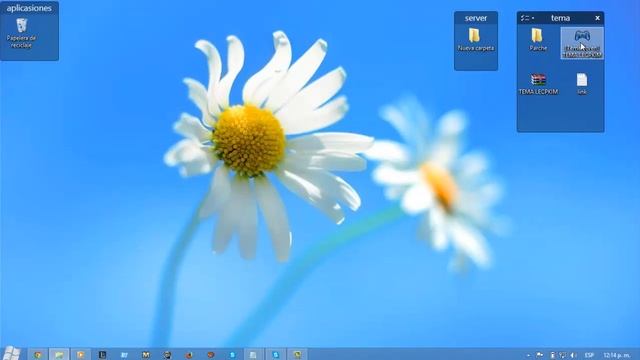Close the tema fence
The width and height of the screenshot is (640, 360).
[597, 18]
